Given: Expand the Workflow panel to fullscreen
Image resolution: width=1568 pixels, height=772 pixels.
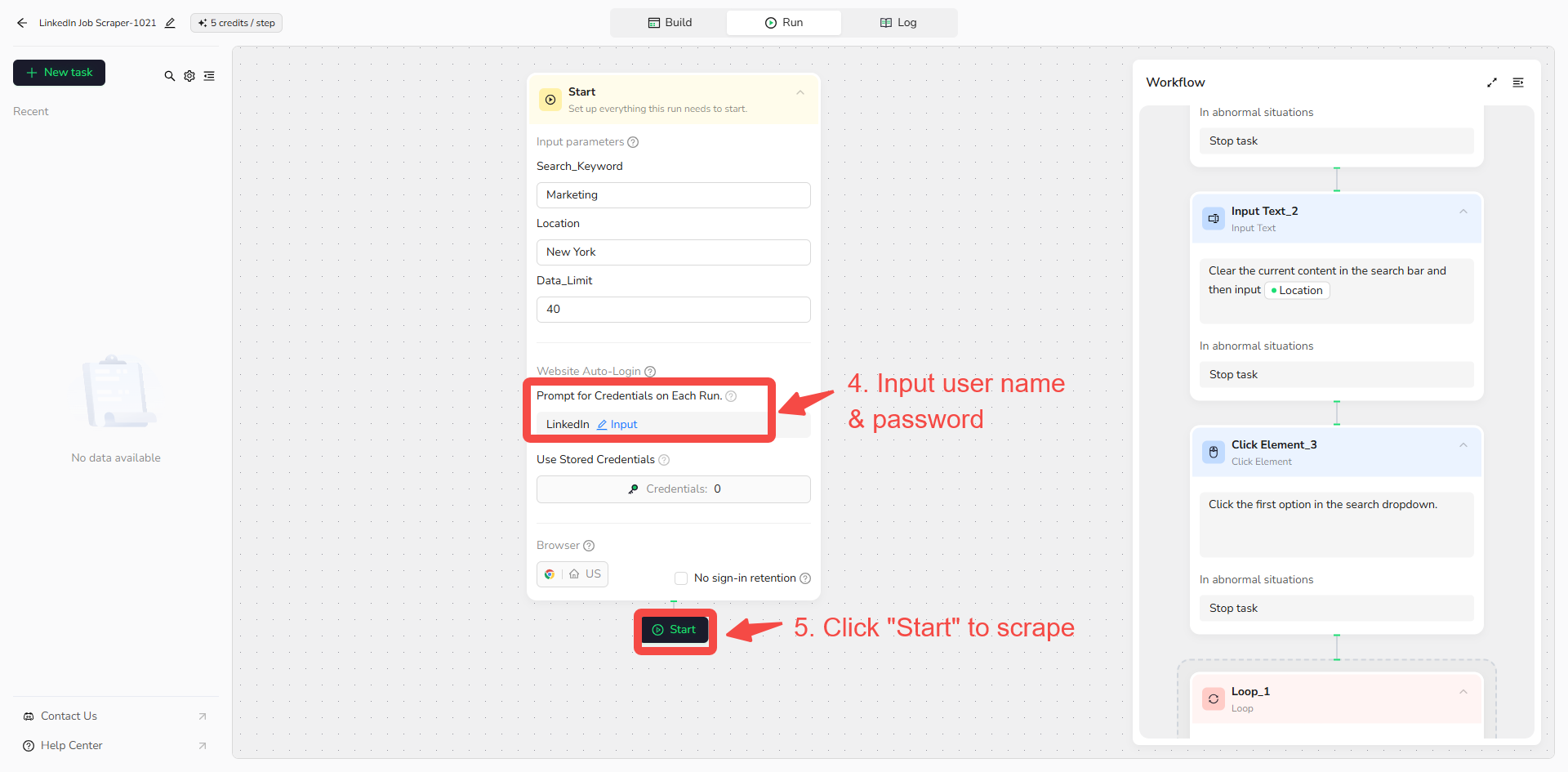Looking at the screenshot, I should (1492, 83).
